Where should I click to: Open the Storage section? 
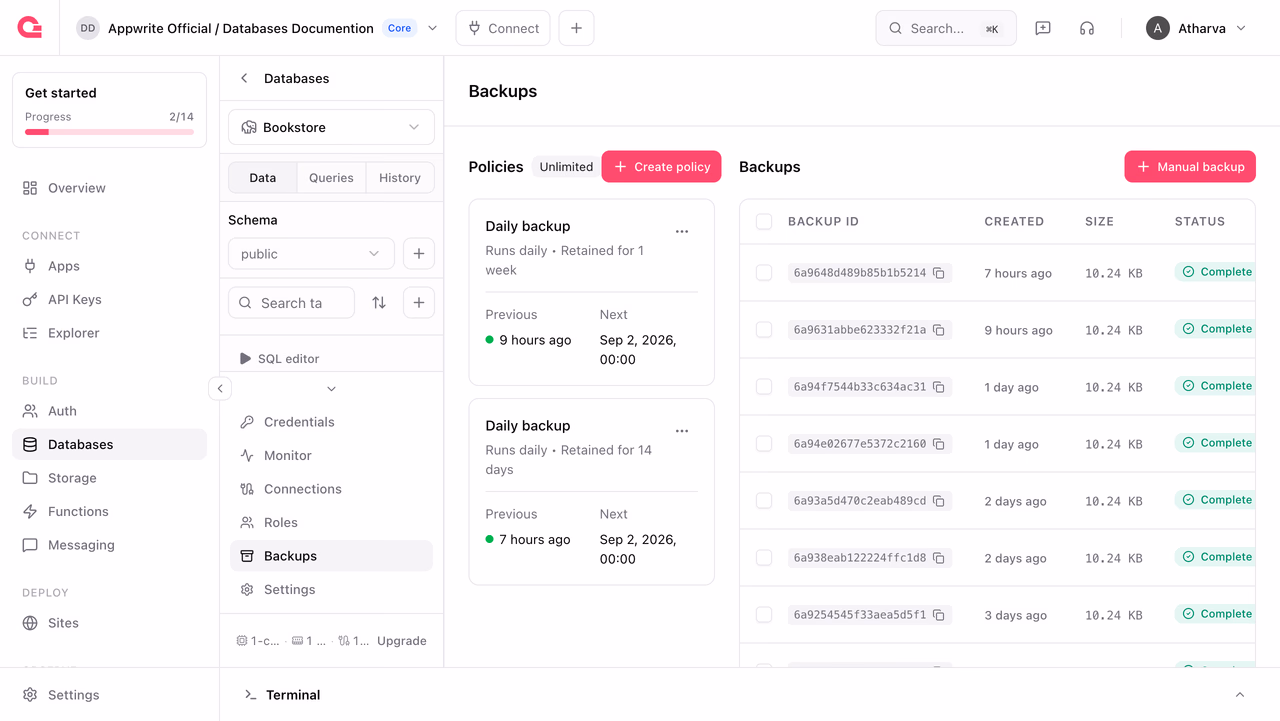109,478
